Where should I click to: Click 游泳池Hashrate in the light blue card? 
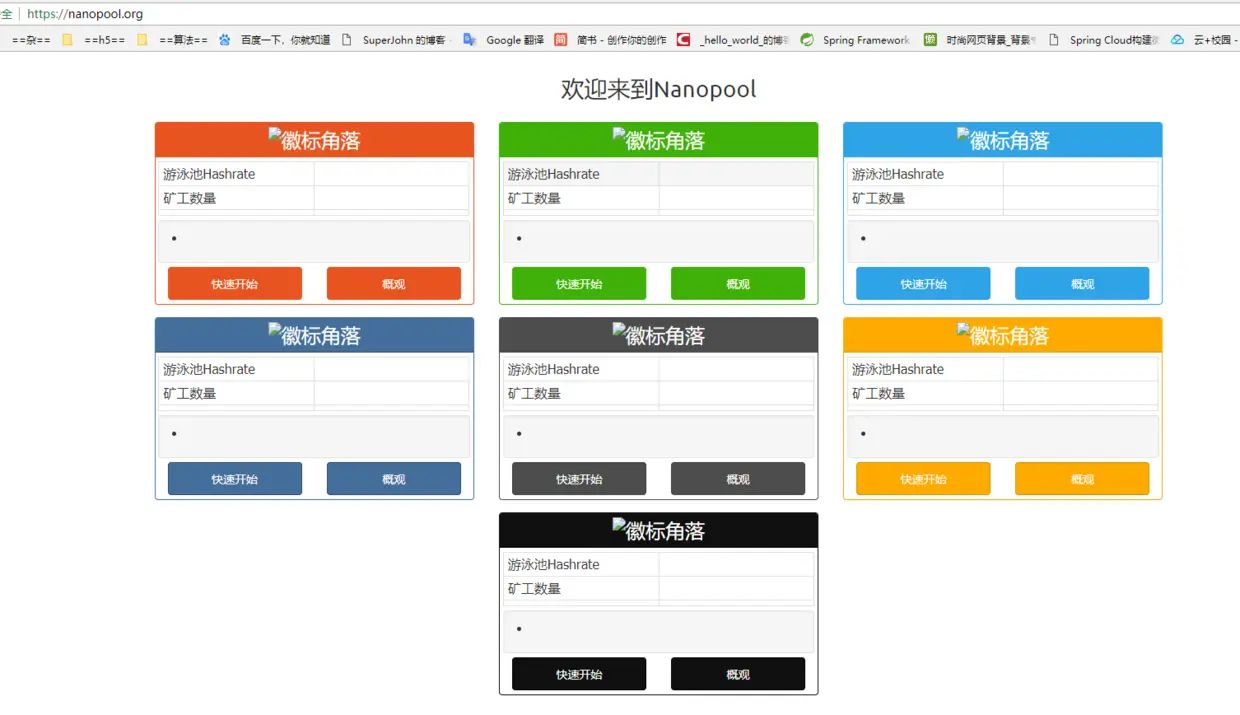click(x=898, y=174)
